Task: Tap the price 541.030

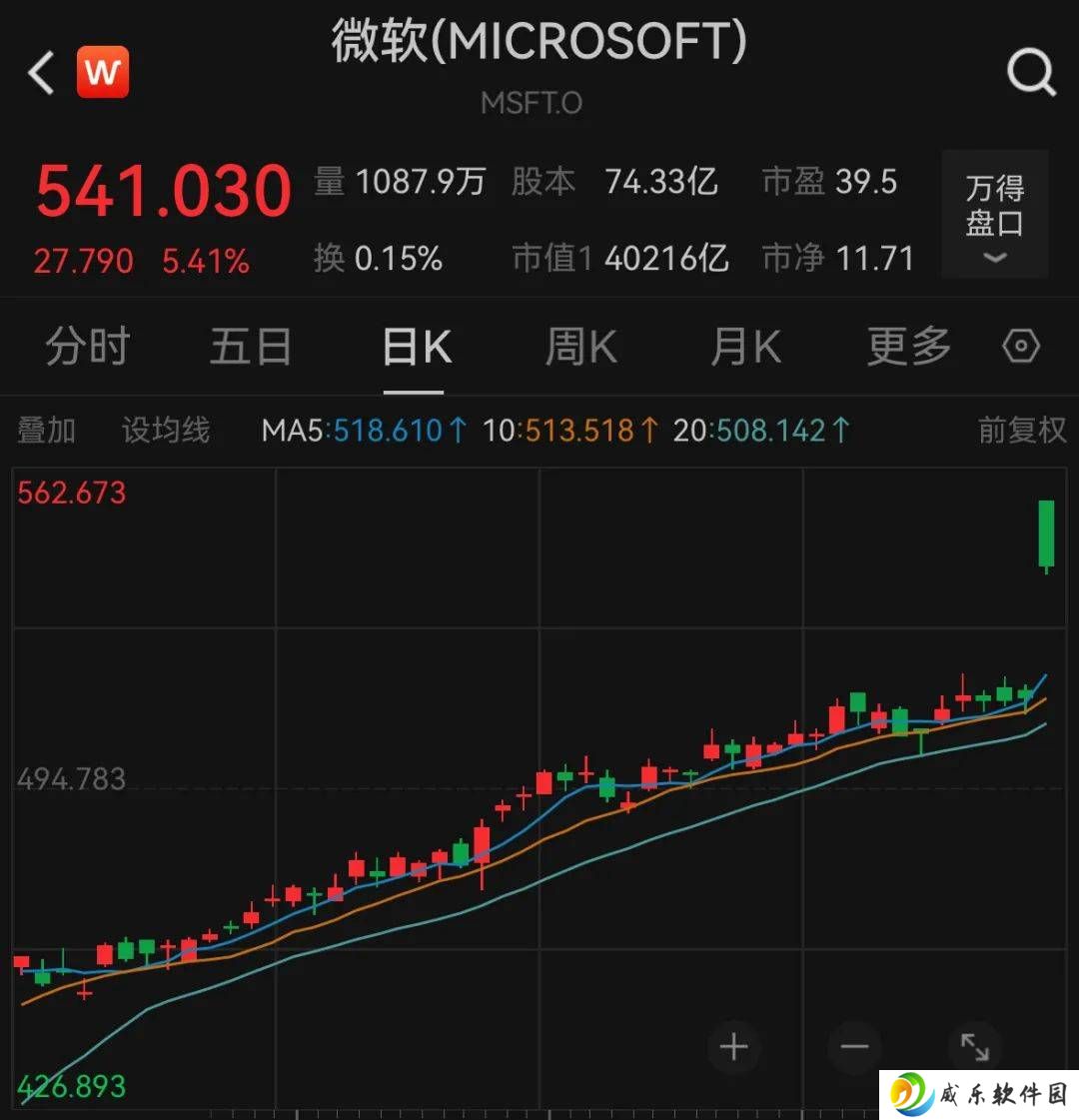Action: click(164, 191)
